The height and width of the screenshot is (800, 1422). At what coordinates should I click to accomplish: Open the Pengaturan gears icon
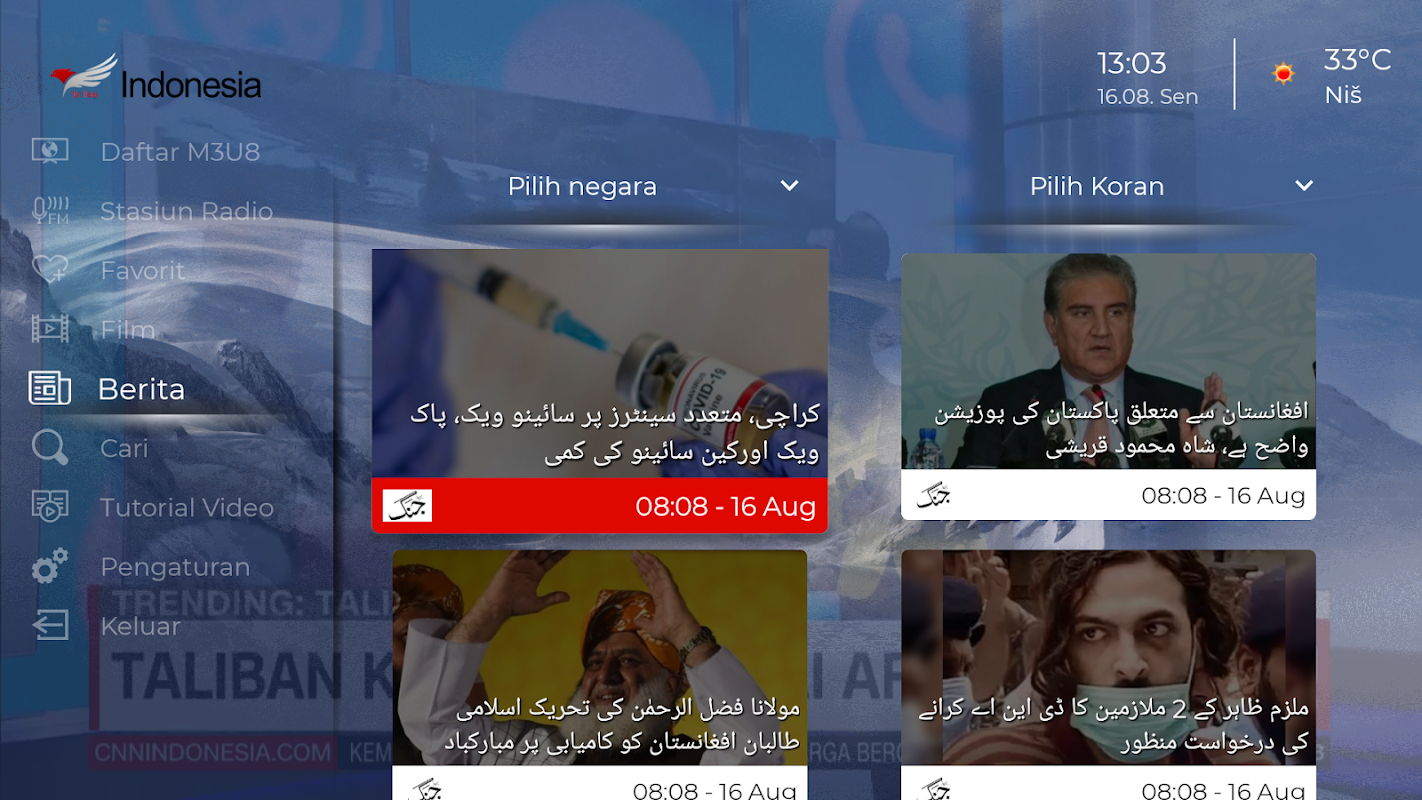[x=50, y=567]
